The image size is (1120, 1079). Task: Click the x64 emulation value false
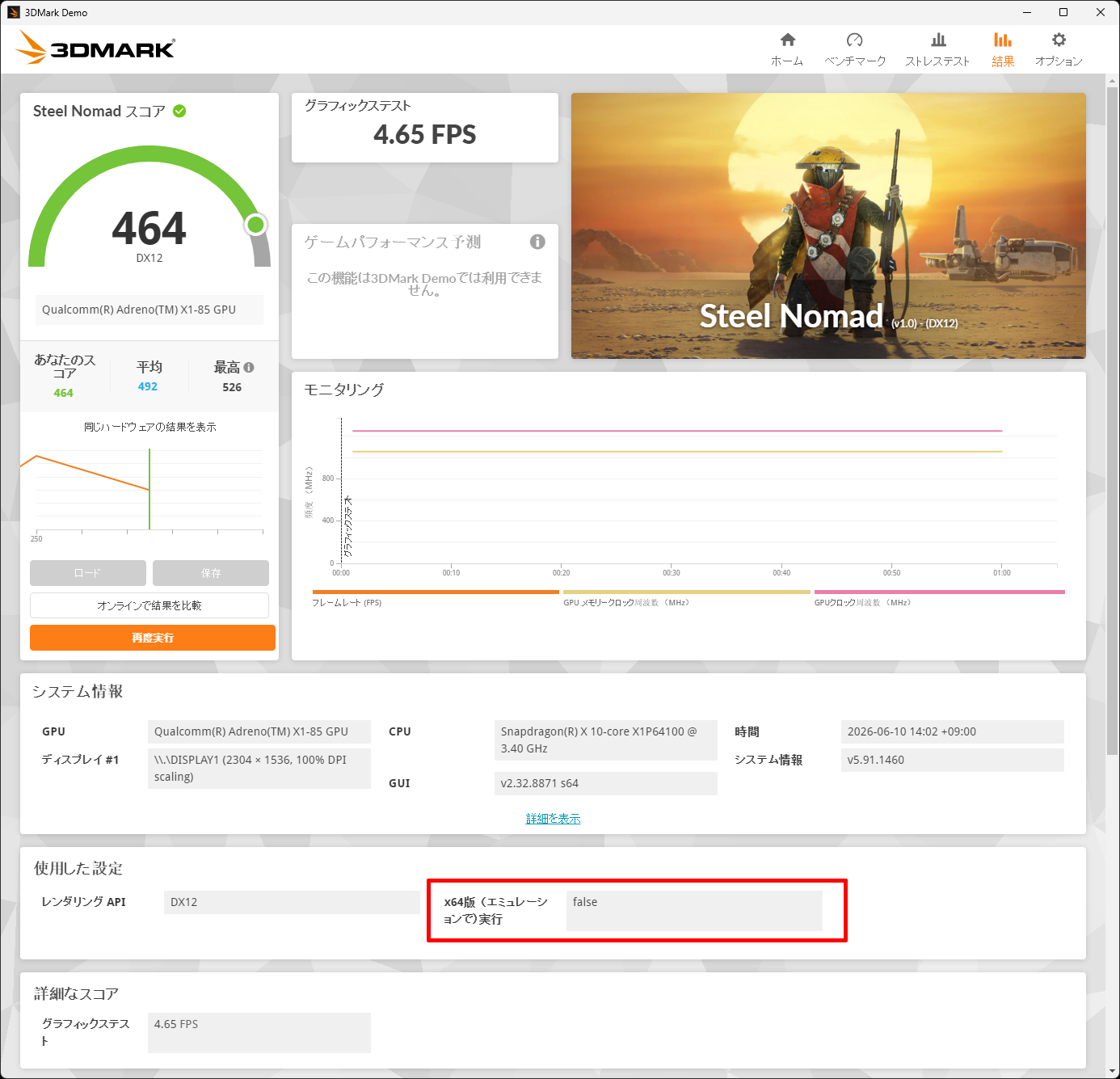point(694,911)
